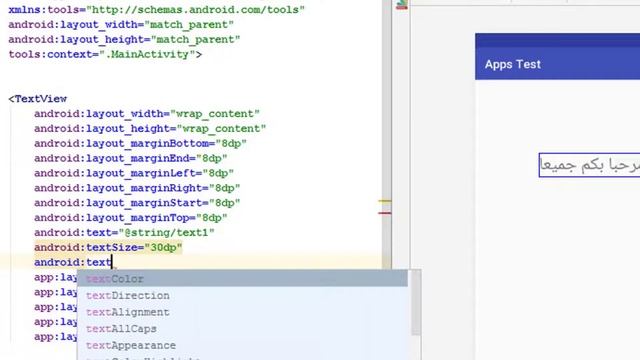Click the xmlns:tools namespace line
This screenshot has height=360, width=640.
[x=156, y=10]
